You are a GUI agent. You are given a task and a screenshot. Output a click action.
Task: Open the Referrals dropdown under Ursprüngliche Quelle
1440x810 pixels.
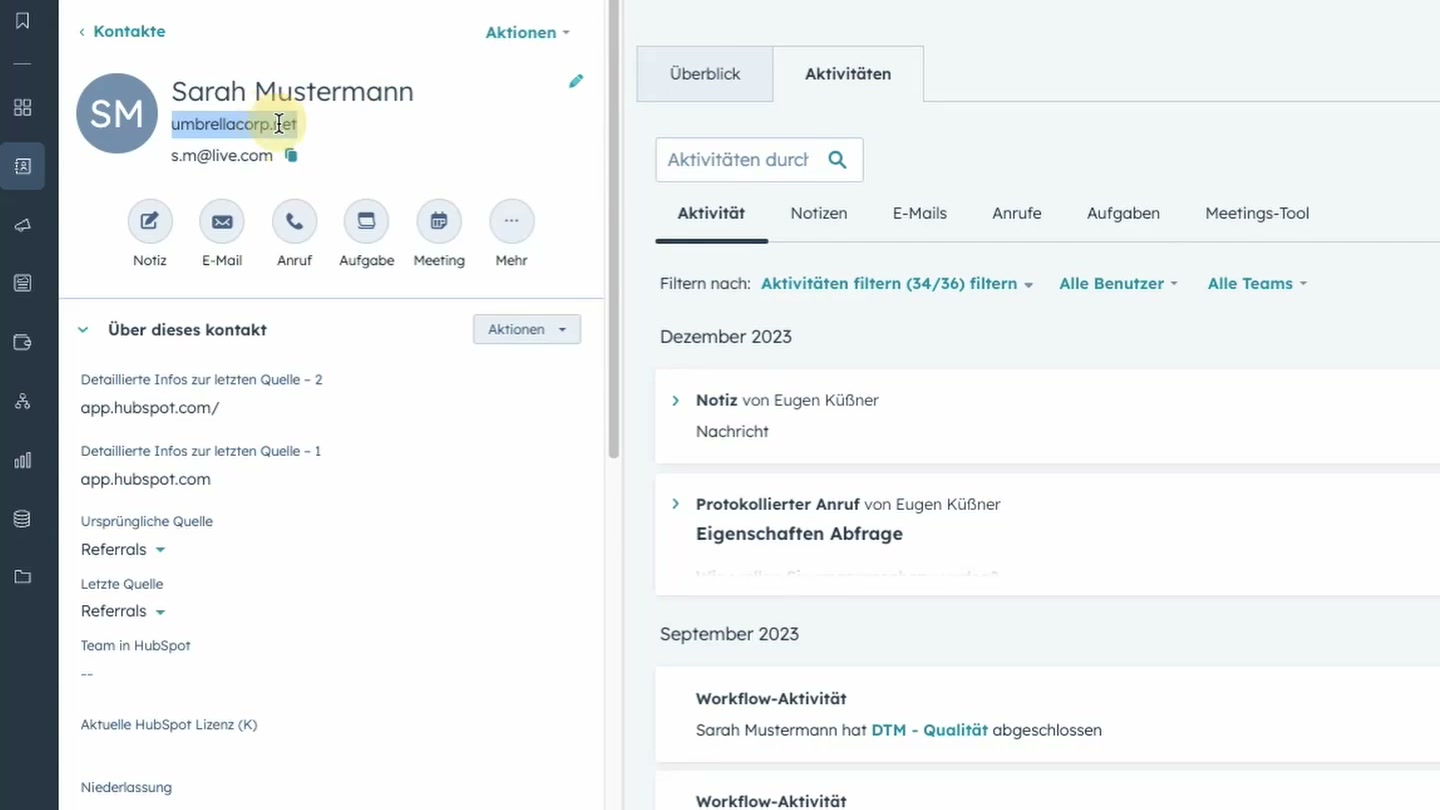[122, 549]
